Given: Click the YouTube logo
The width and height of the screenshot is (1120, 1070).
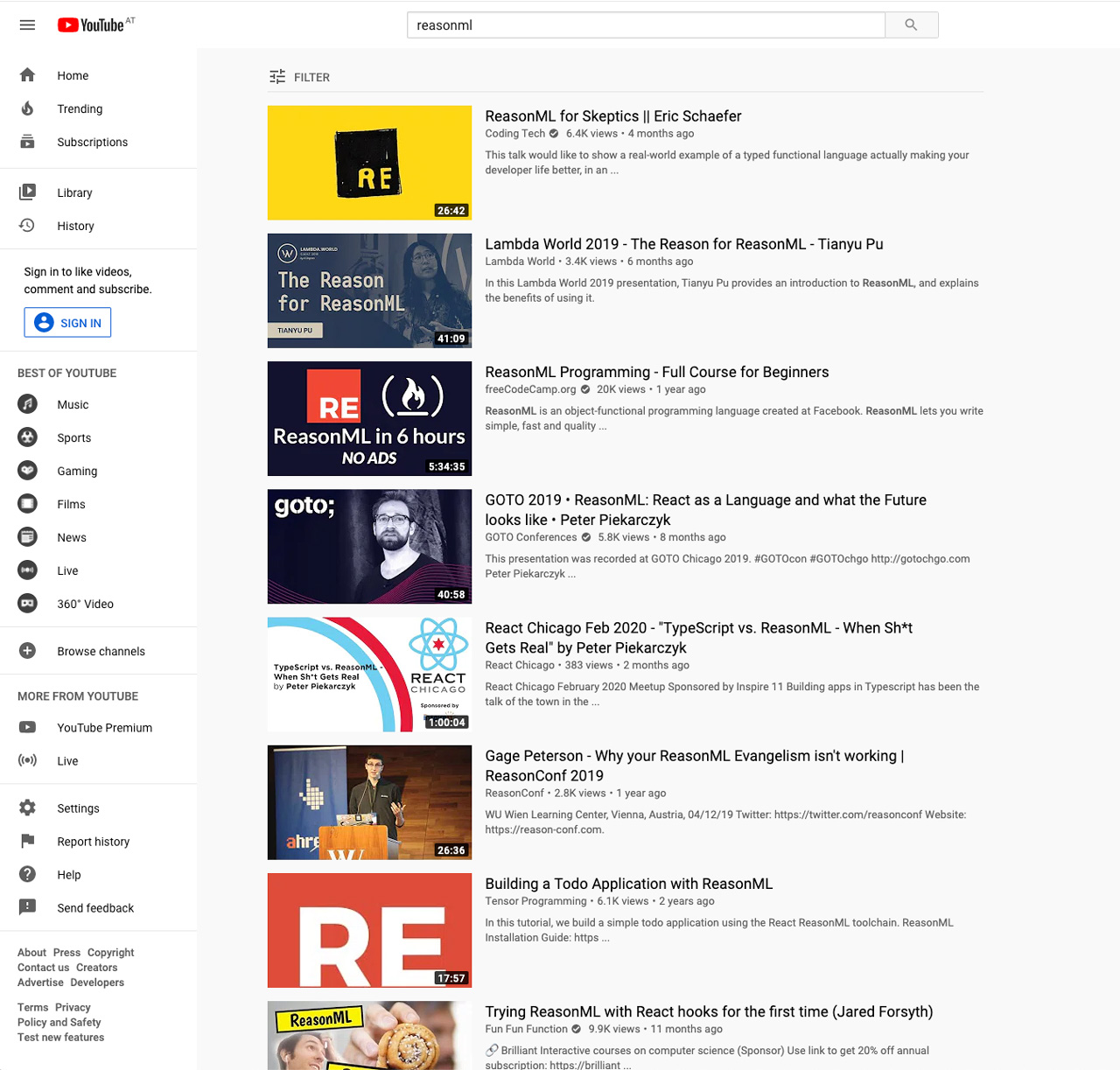Looking at the screenshot, I should coord(92,25).
